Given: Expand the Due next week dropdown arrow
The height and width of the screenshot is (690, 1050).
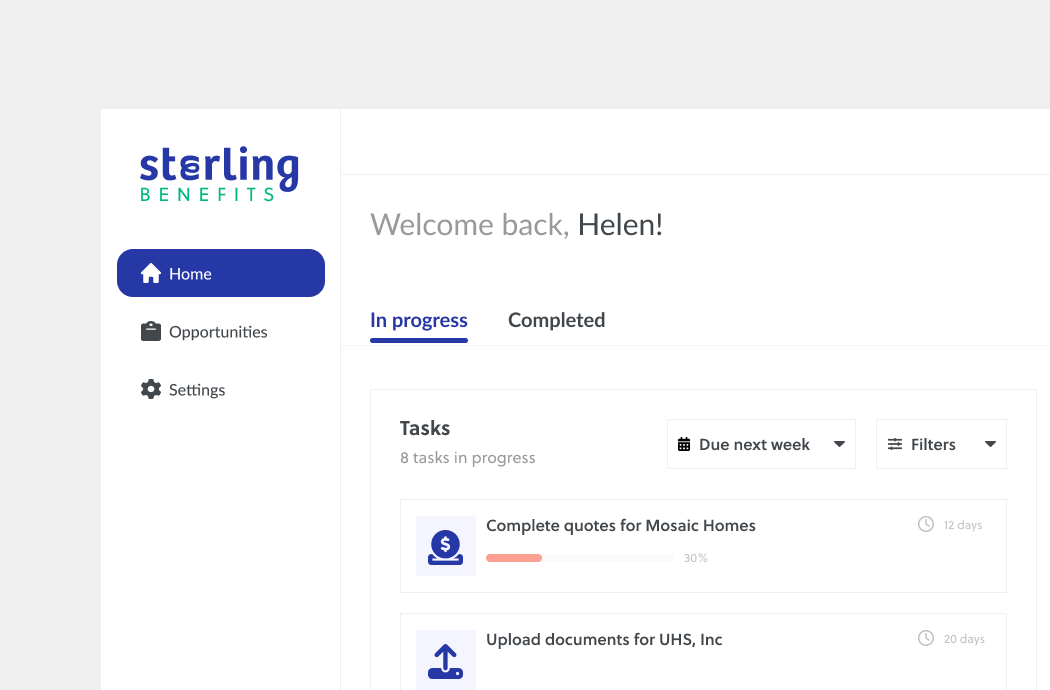Looking at the screenshot, I should pos(839,445).
